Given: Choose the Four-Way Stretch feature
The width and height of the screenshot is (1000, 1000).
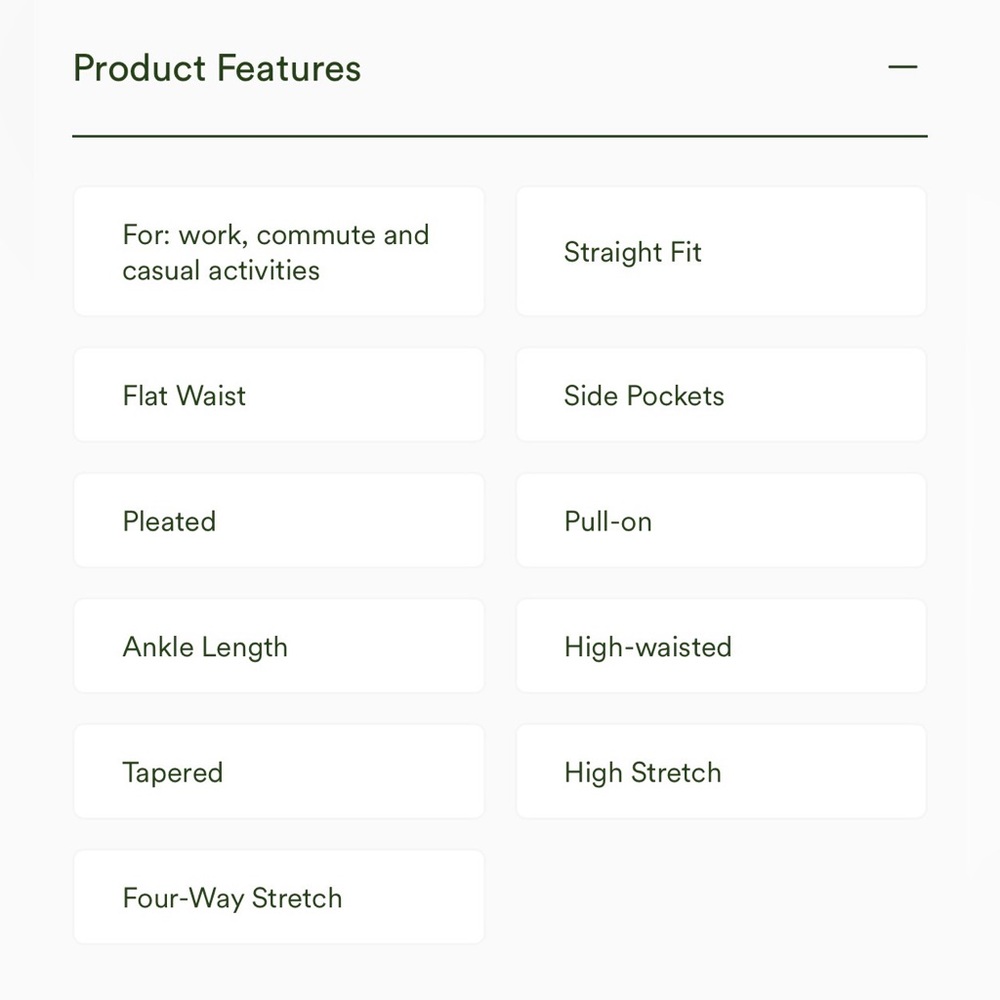Looking at the screenshot, I should [x=279, y=898].
